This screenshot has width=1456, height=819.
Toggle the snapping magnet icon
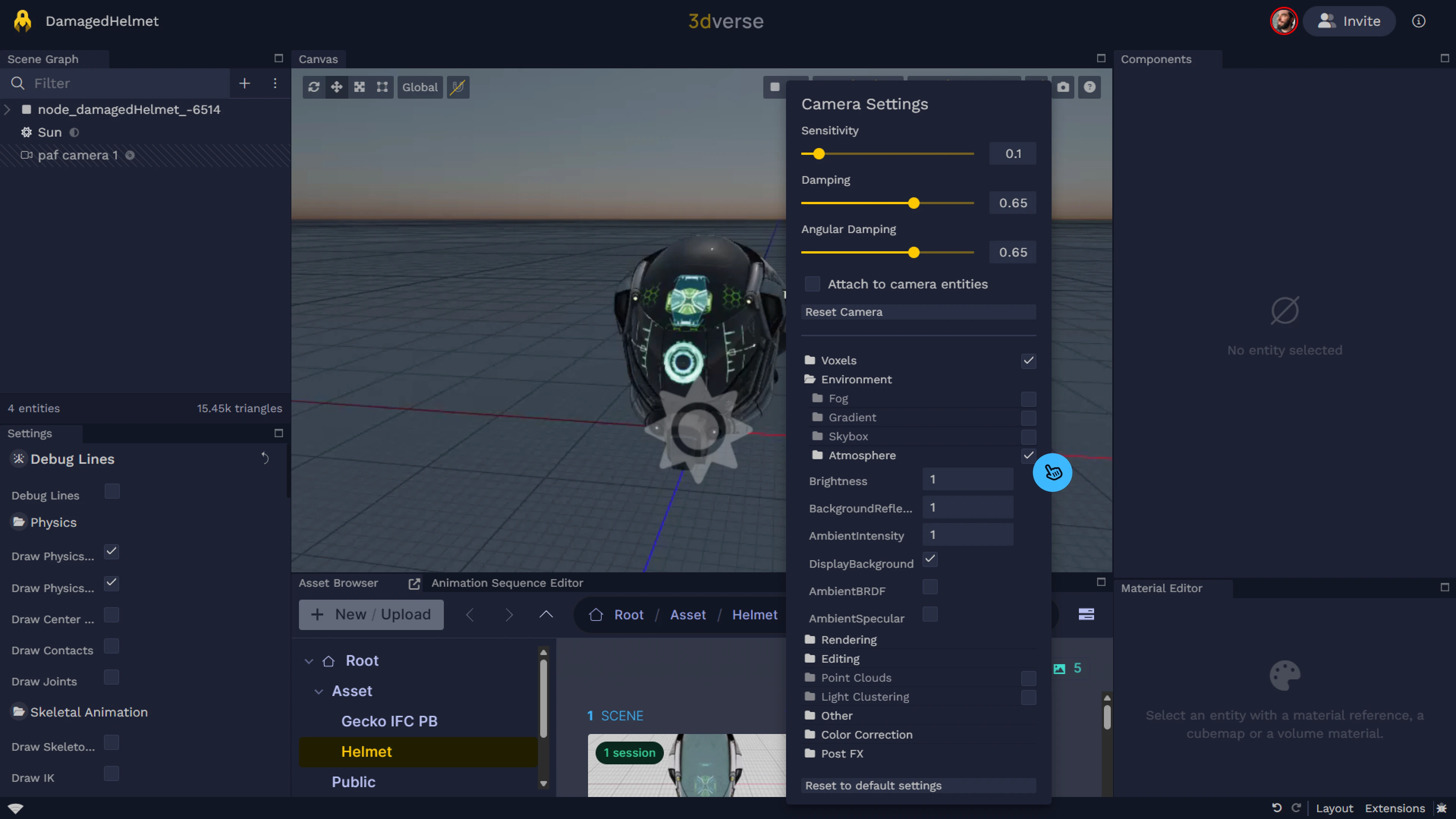pyautogui.click(x=458, y=87)
